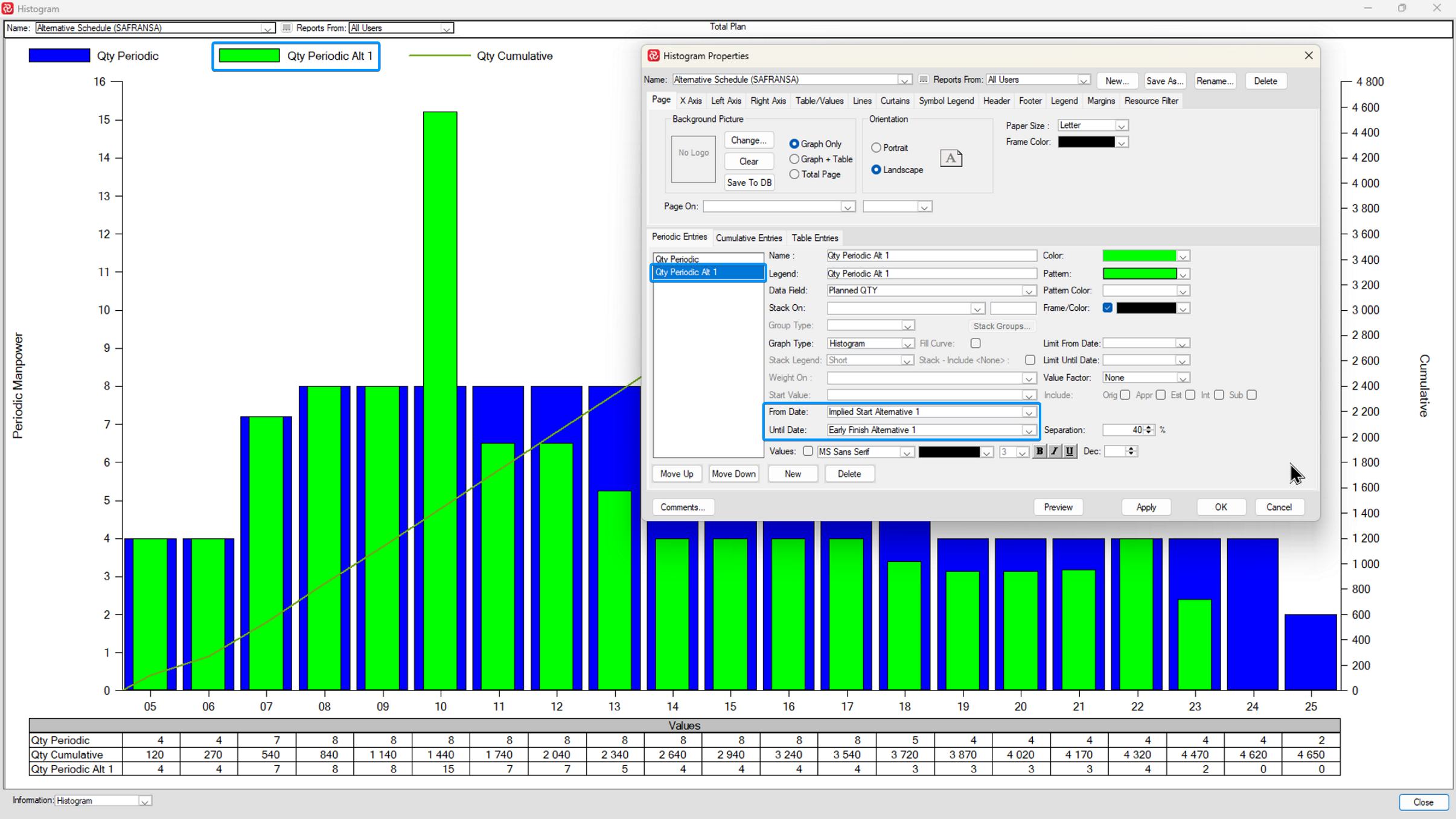The height and width of the screenshot is (819, 1456).
Task: Switch to the X Axis tab
Action: pyautogui.click(x=690, y=101)
